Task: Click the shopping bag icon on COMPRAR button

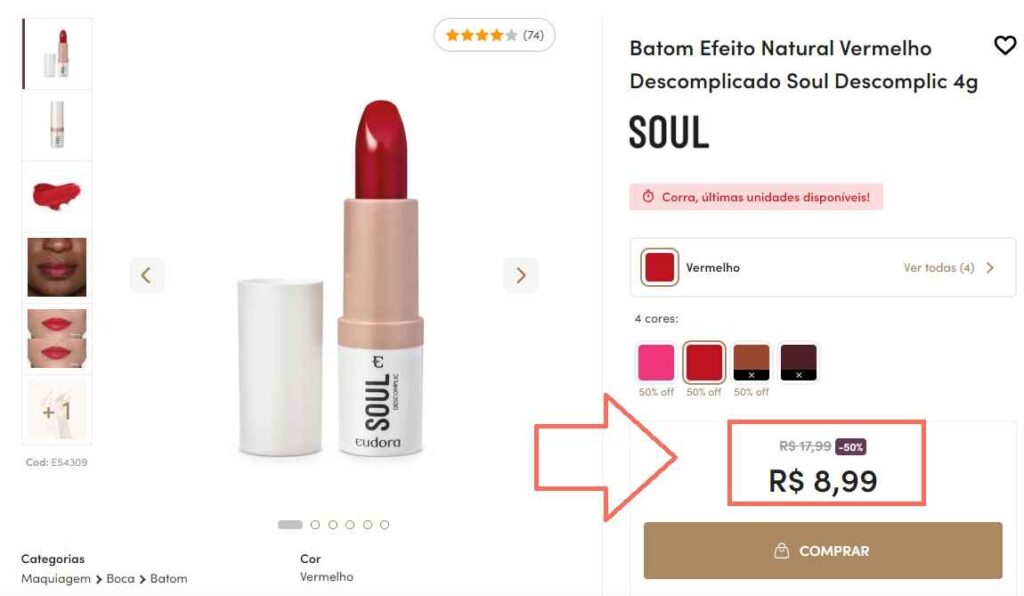Action: pyautogui.click(x=782, y=550)
